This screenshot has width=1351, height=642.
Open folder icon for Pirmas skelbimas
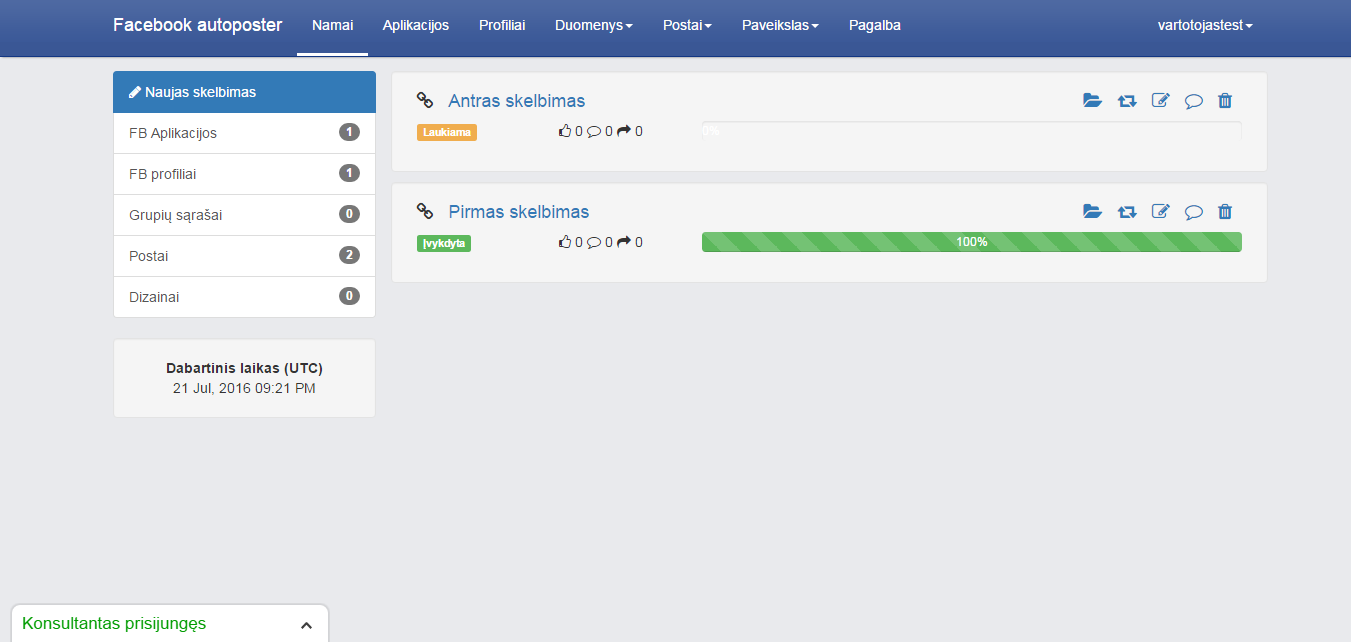pyautogui.click(x=1092, y=212)
